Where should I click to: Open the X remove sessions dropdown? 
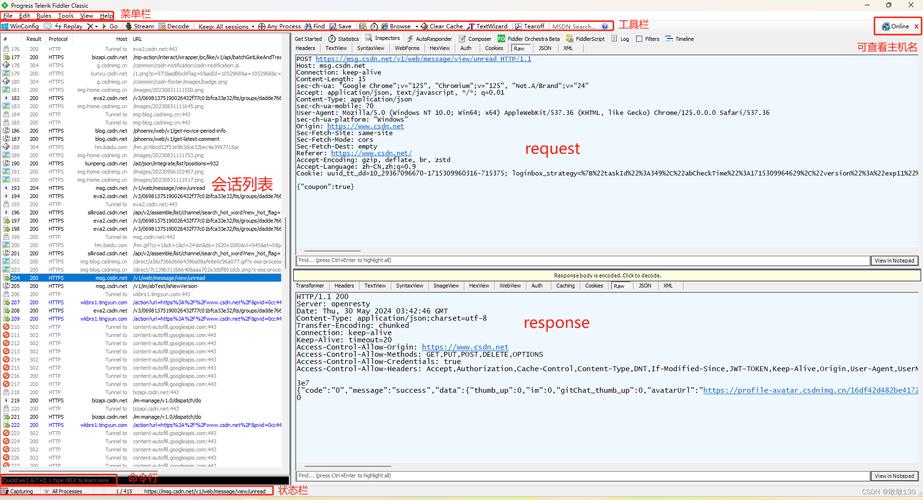click(92, 27)
